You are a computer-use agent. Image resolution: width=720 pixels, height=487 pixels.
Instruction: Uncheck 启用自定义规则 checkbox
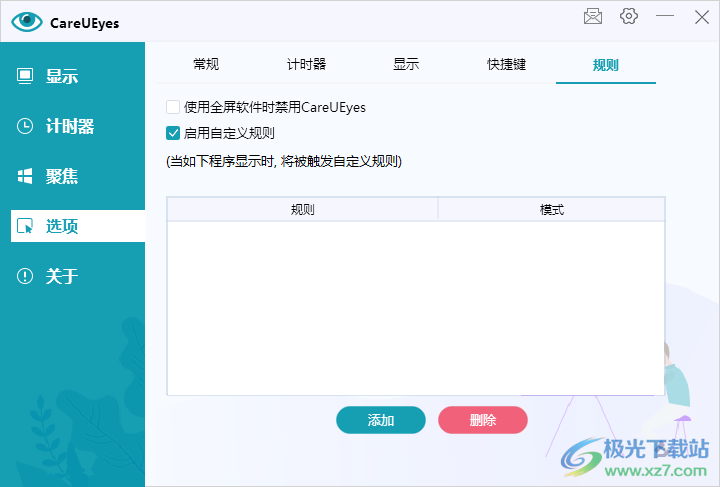(x=173, y=134)
